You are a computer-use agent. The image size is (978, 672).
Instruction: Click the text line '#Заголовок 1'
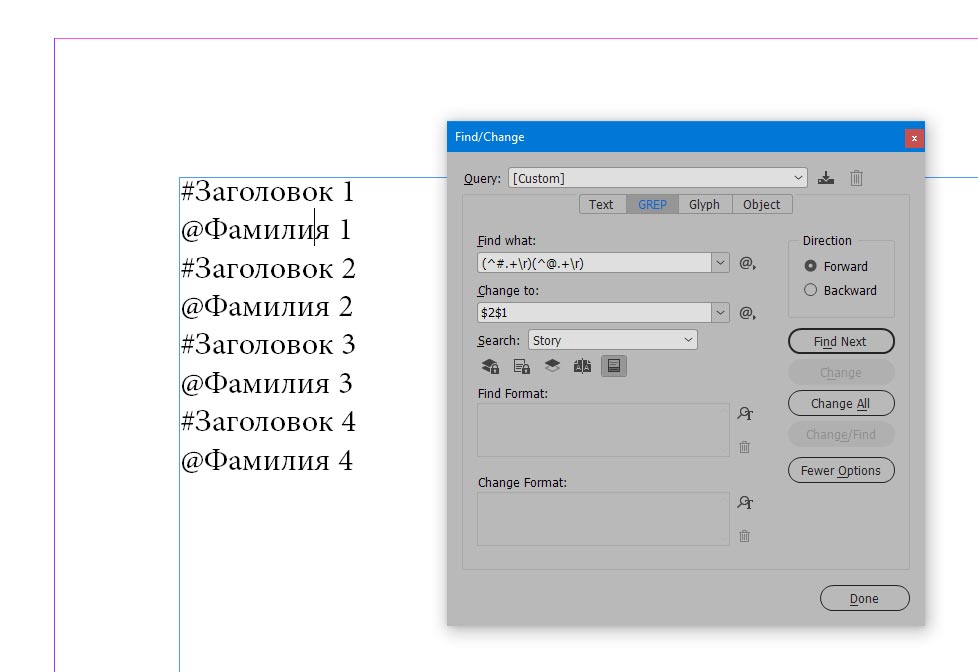pos(268,192)
